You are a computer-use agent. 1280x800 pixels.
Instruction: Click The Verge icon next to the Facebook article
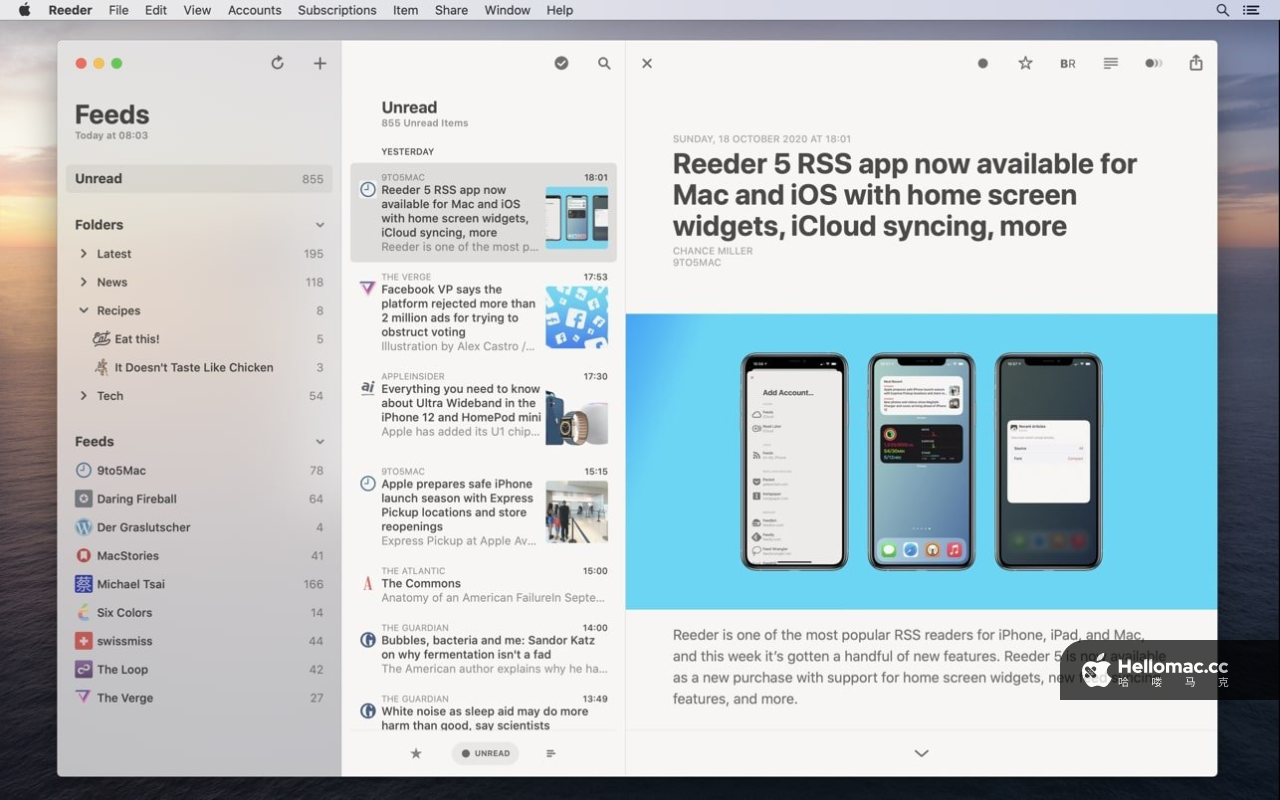[367, 288]
